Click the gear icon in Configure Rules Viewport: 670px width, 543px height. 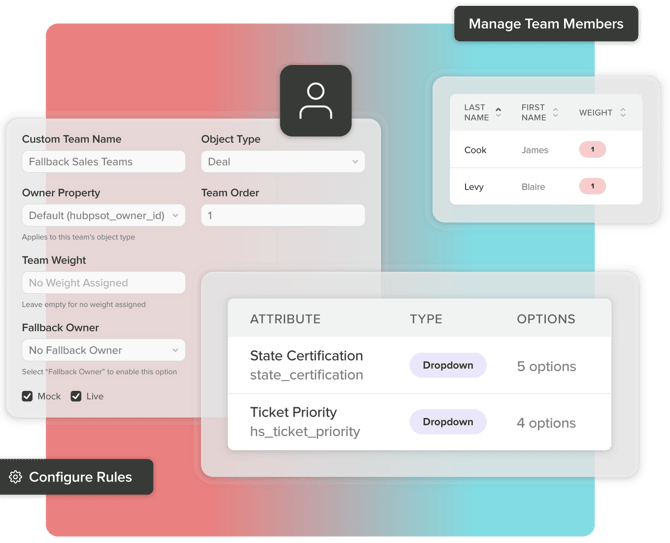click(15, 477)
